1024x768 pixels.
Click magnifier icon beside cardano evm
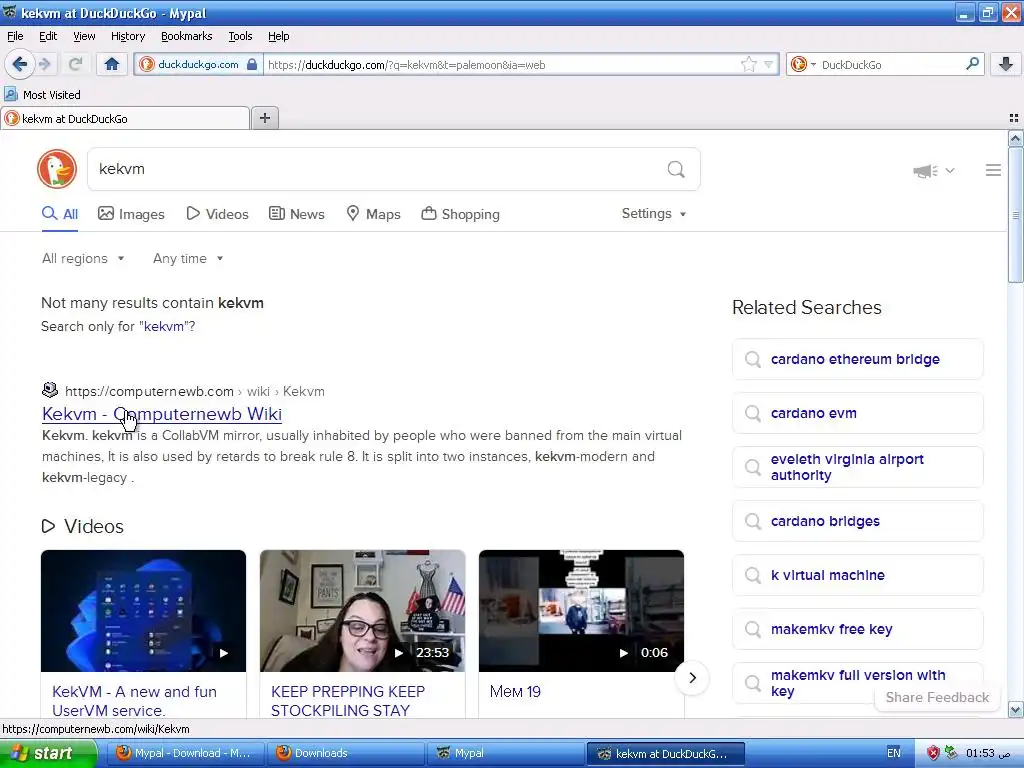click(753, 413)
